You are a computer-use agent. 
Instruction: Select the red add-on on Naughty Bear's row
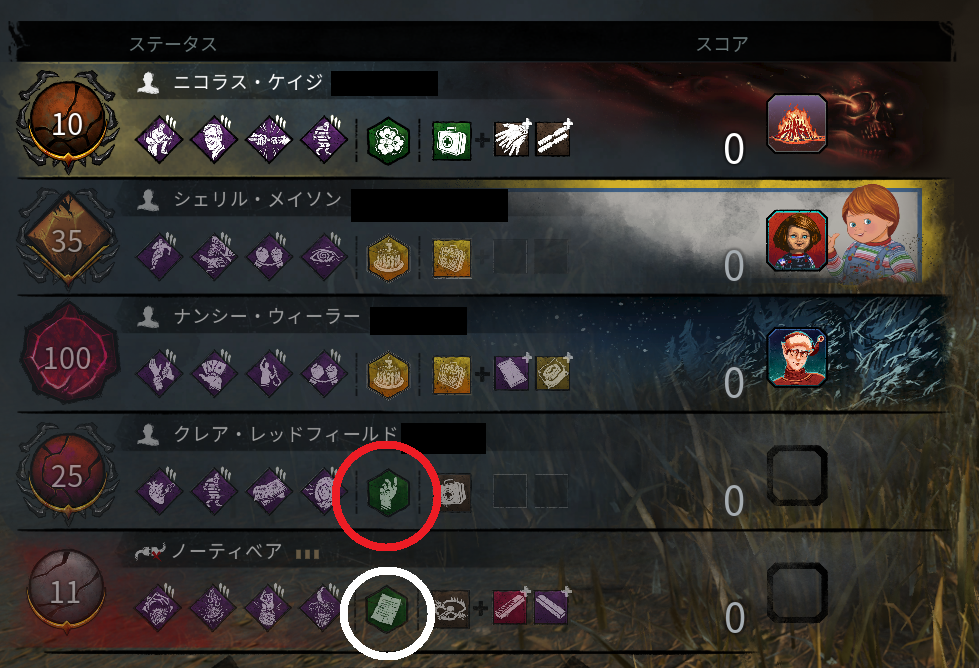pos(510,607)
